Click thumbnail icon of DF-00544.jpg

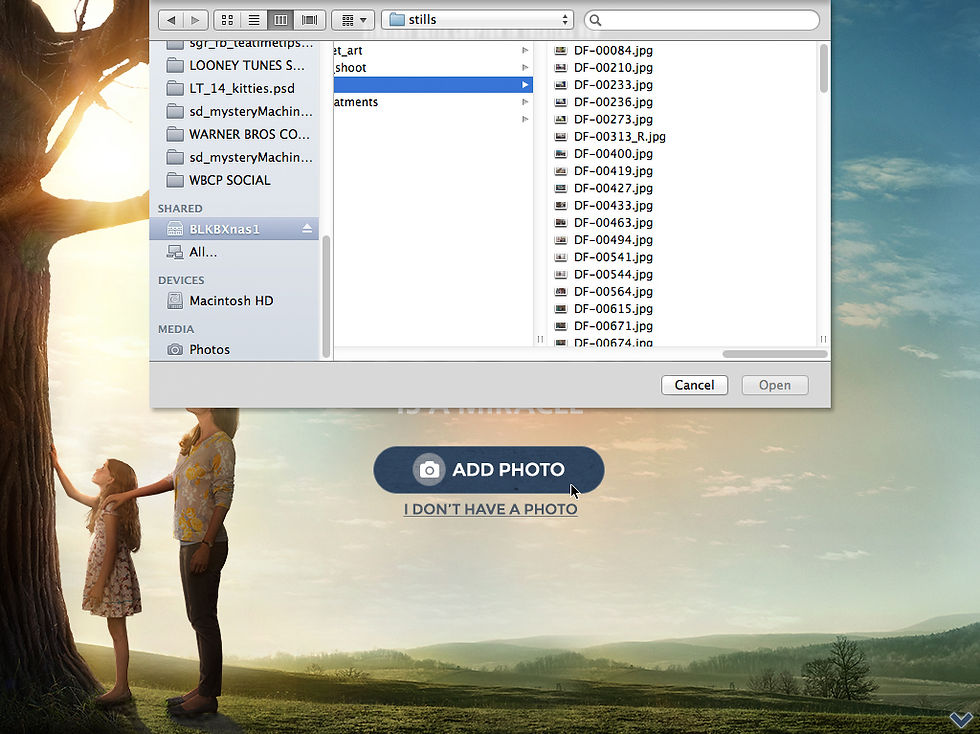[x=561, y=274]
